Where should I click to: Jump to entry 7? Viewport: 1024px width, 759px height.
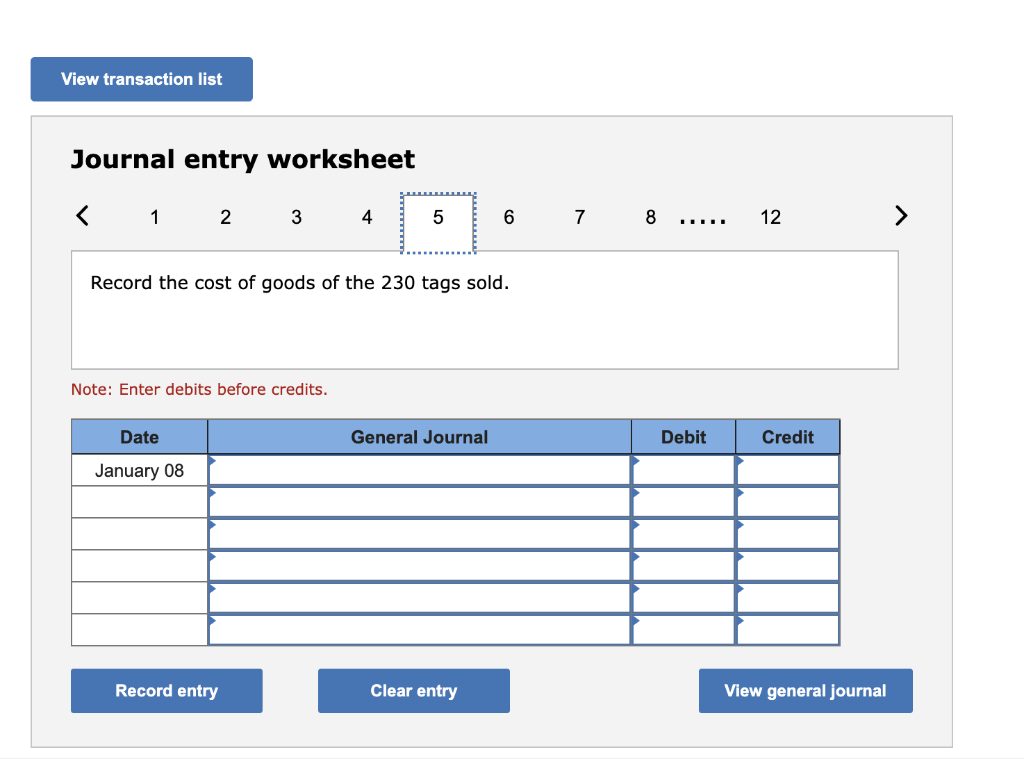[580, 217]
